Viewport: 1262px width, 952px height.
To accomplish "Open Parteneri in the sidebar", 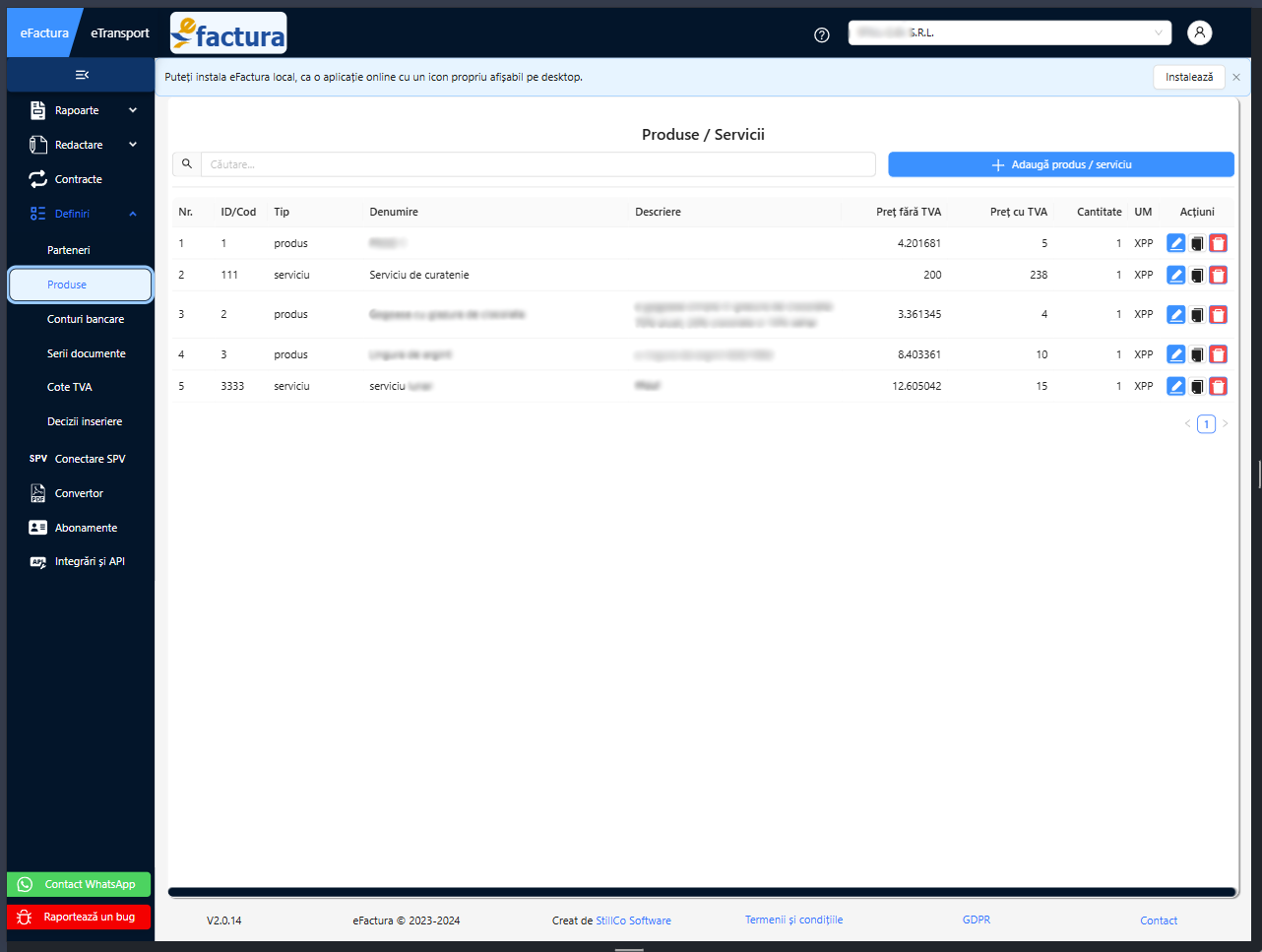I will pos(69,250).
